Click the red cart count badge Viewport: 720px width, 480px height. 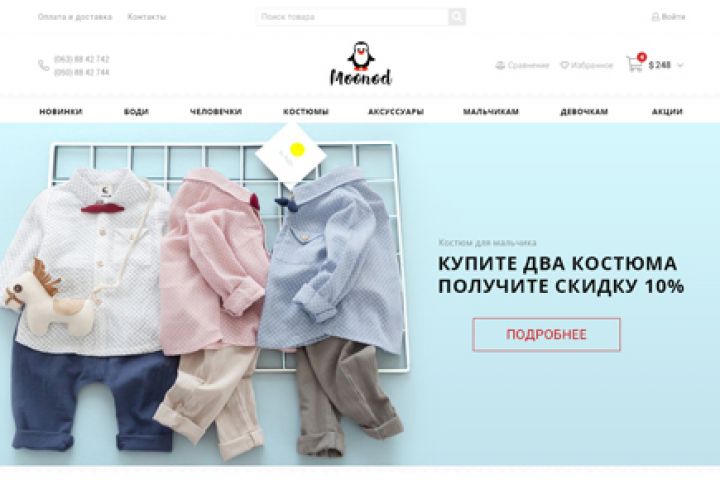pyautogui.click(x=641, y=57)
